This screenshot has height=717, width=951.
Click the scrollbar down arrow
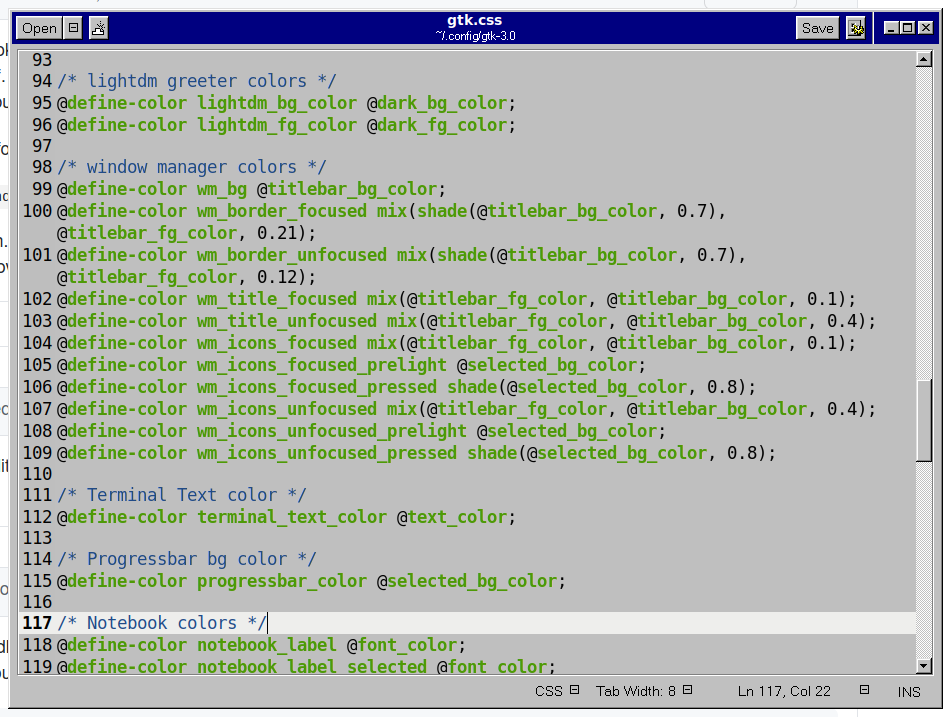click(923, 665)
